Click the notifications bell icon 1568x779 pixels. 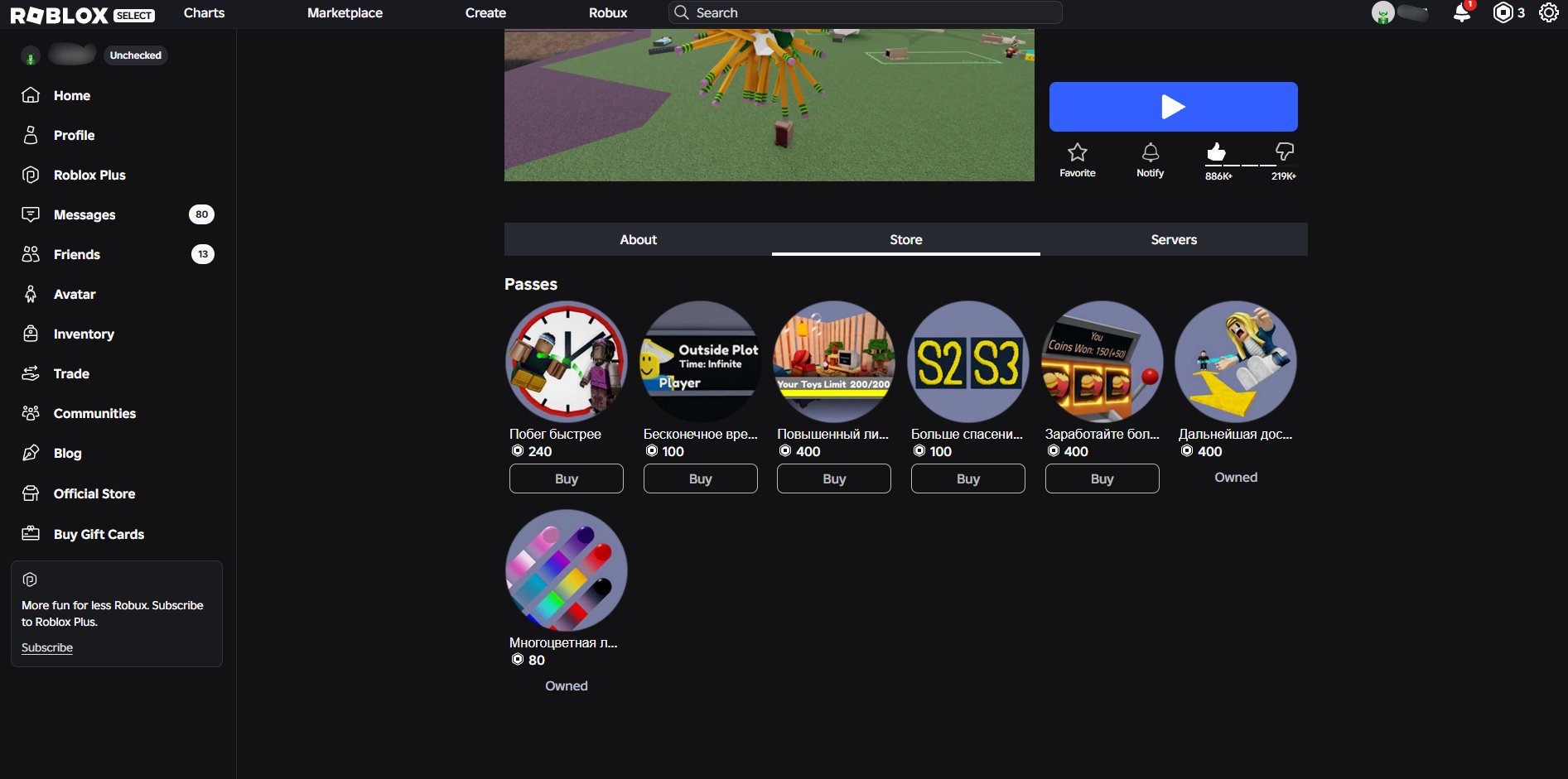1462,12
